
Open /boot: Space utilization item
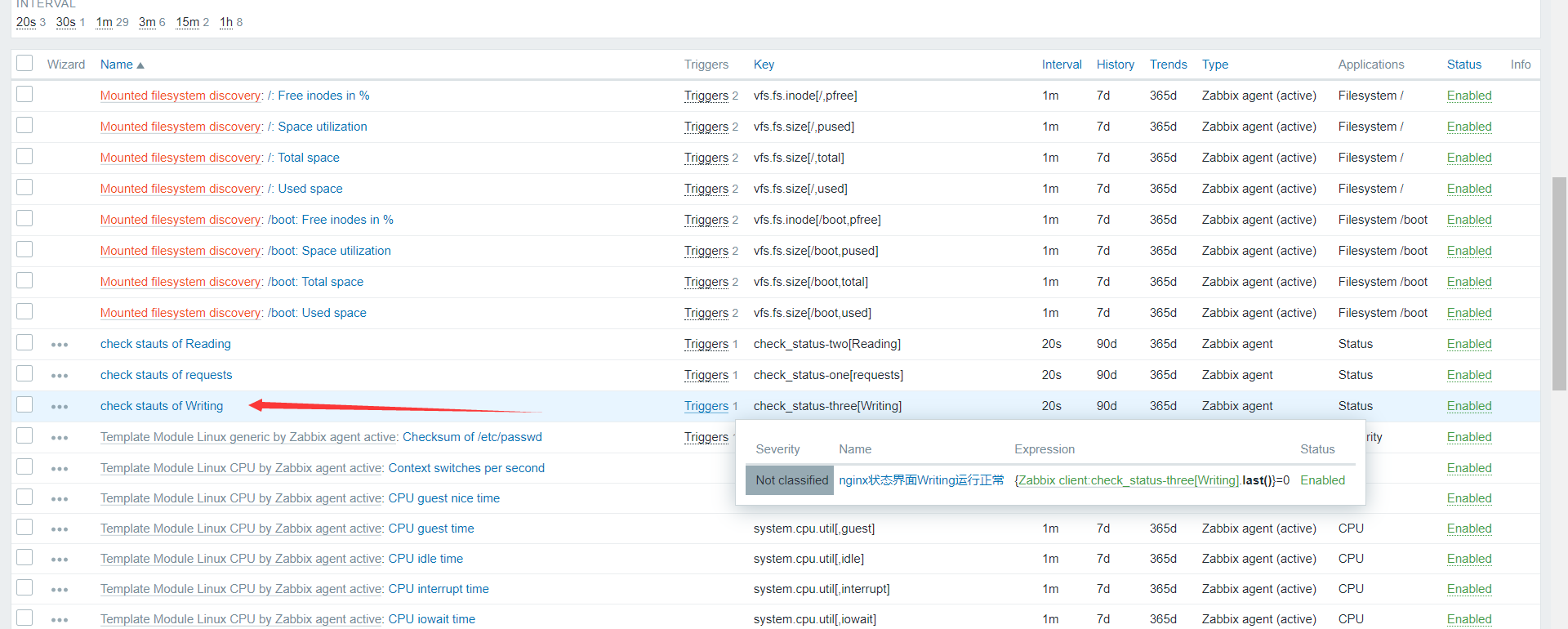click(329, 251)
